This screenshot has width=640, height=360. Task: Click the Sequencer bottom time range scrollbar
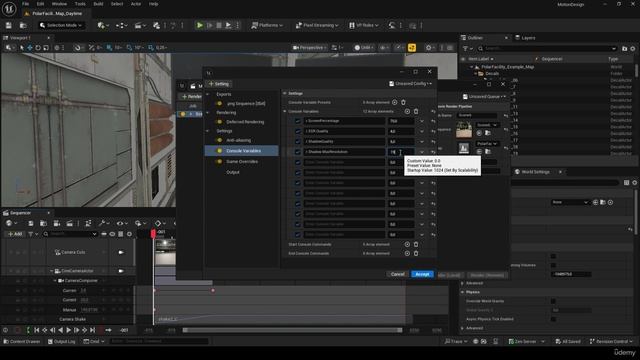point(292,330)
